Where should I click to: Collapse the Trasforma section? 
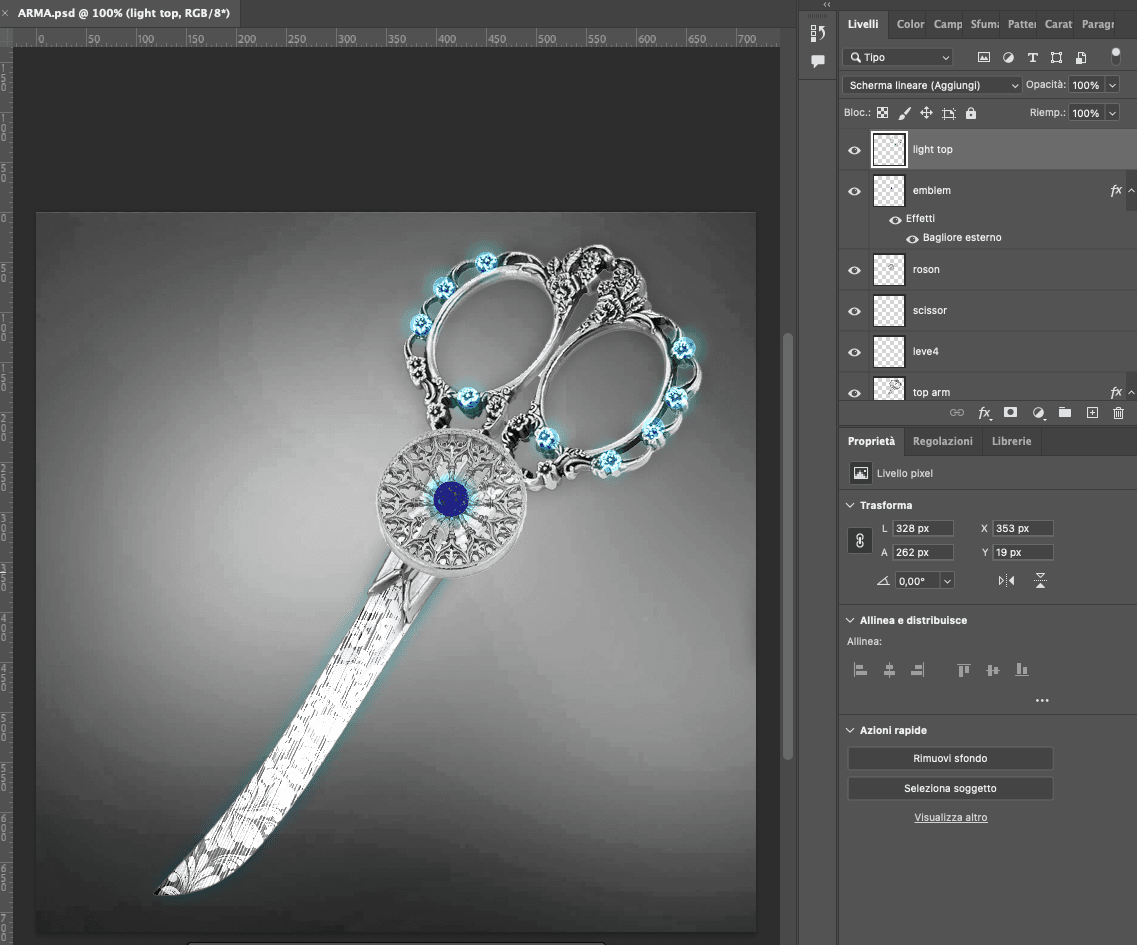click(850, 505)
